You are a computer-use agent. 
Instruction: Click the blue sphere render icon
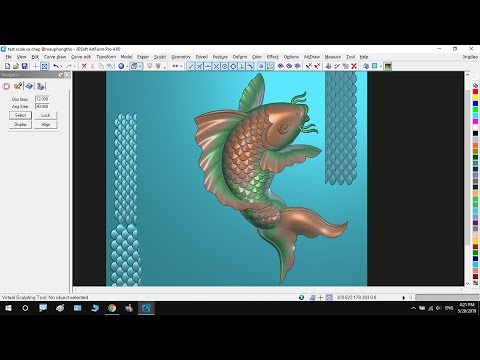coord(121,66)
